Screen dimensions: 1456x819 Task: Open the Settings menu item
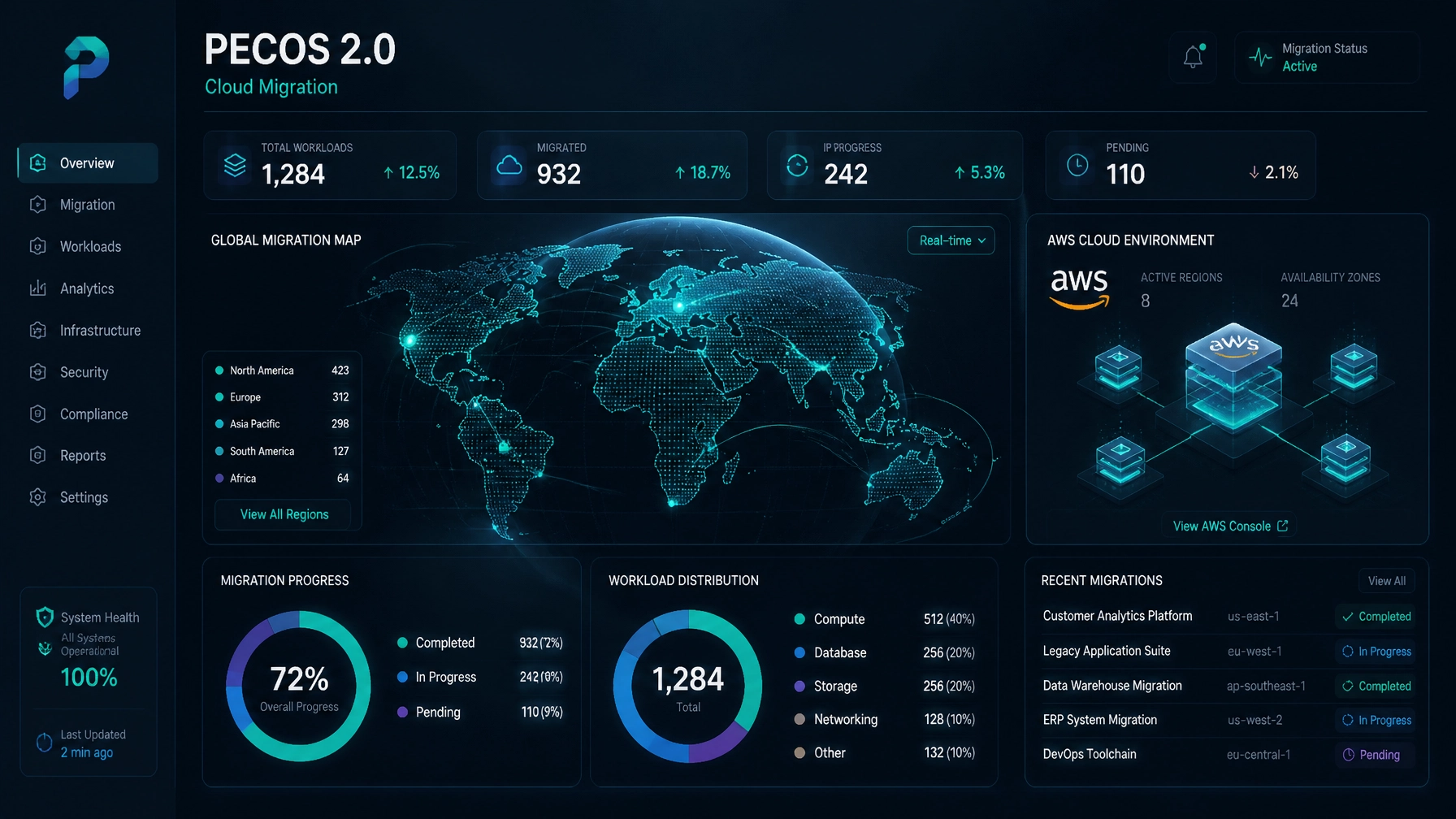coord(88,497)
